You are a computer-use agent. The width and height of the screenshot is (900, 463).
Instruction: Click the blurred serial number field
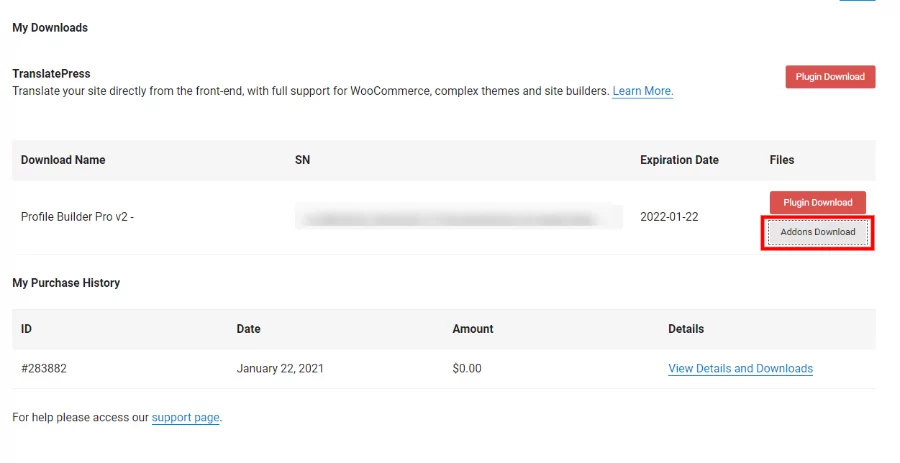pos(459,217)
